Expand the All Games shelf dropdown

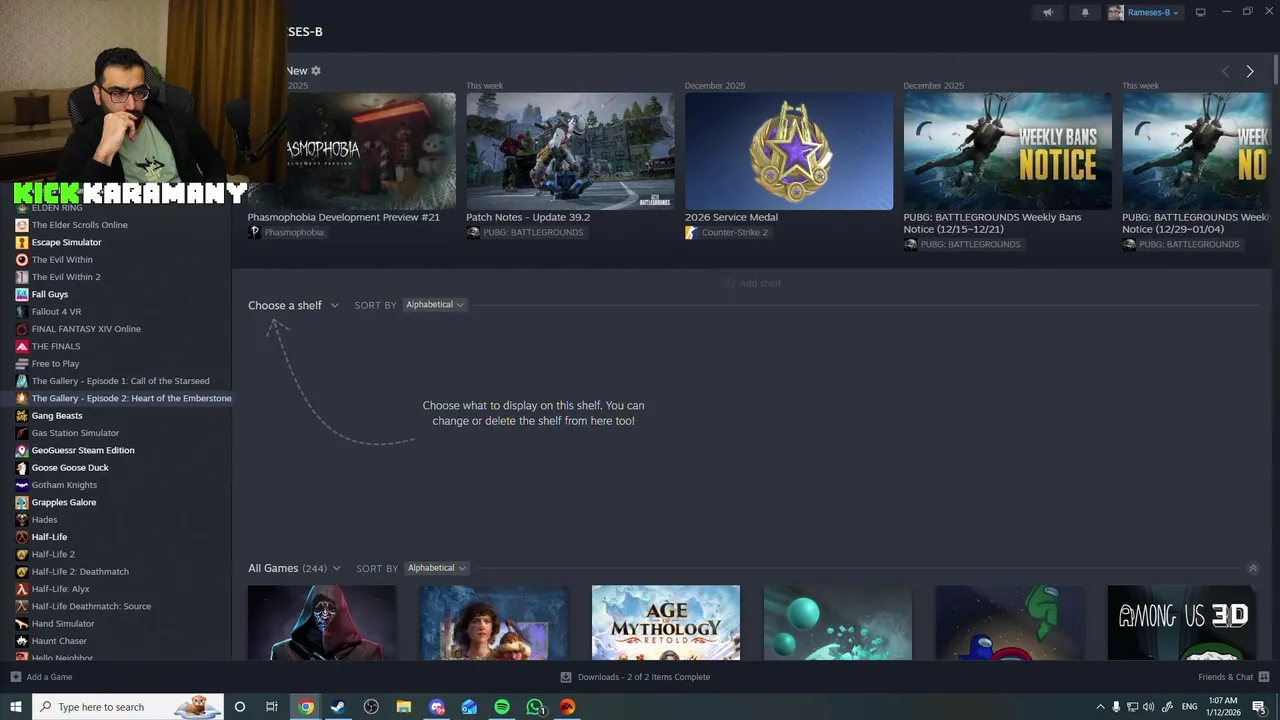(294, 568)
